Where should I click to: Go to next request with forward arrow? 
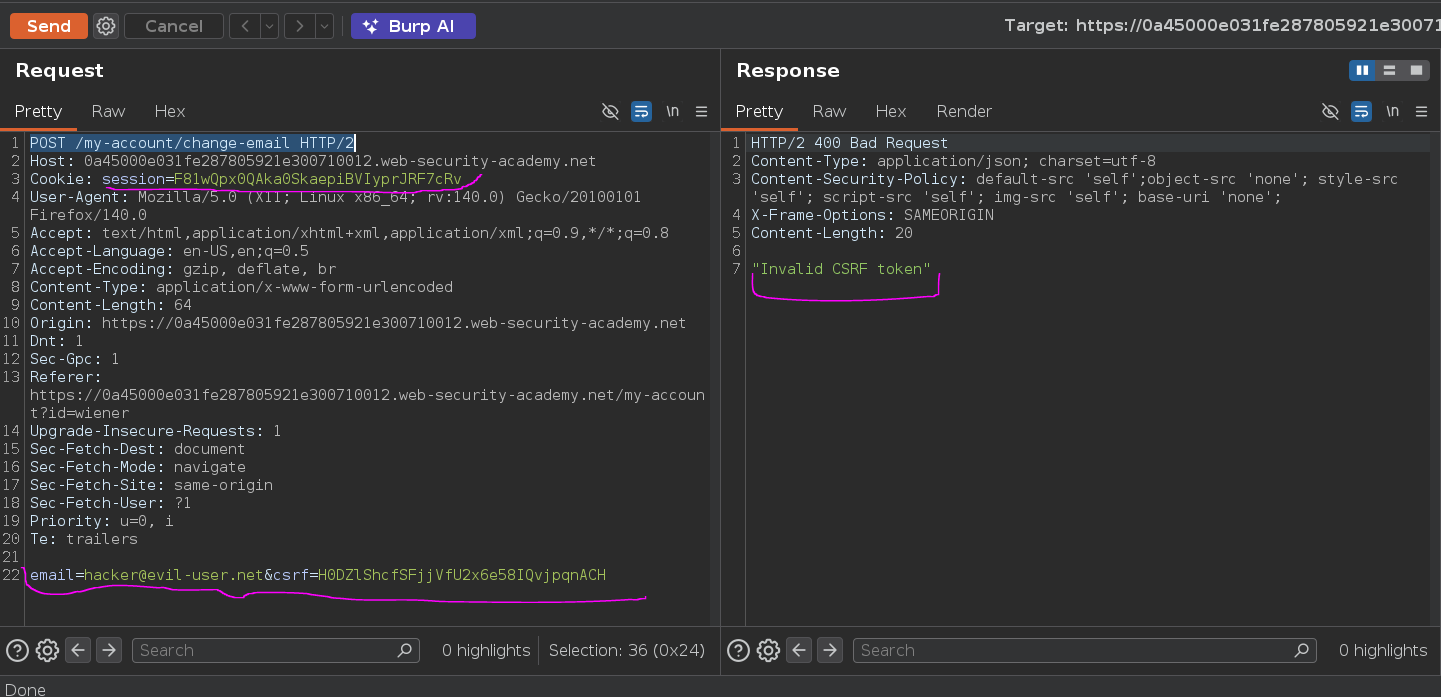click(x=300, y=26)
